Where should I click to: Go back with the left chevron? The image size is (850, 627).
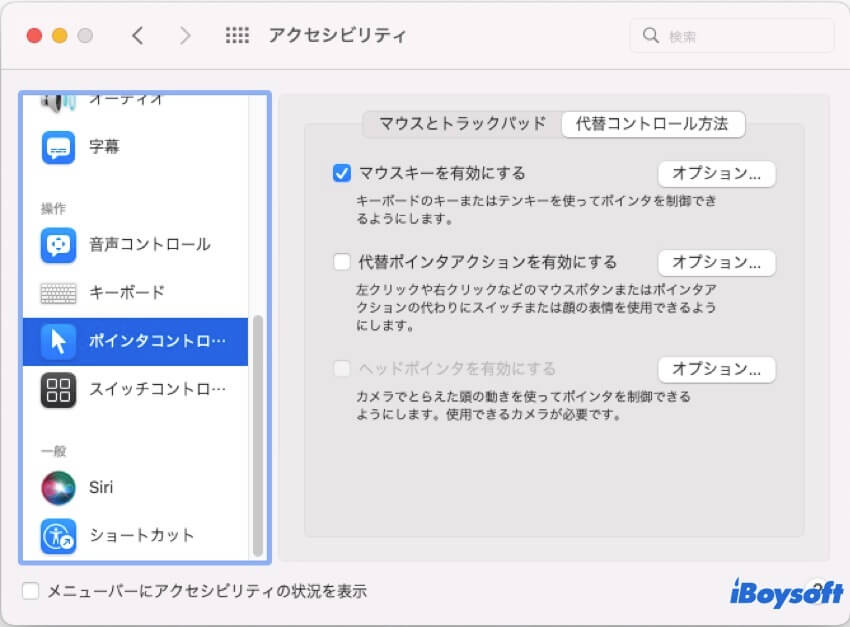pos(138,36)
